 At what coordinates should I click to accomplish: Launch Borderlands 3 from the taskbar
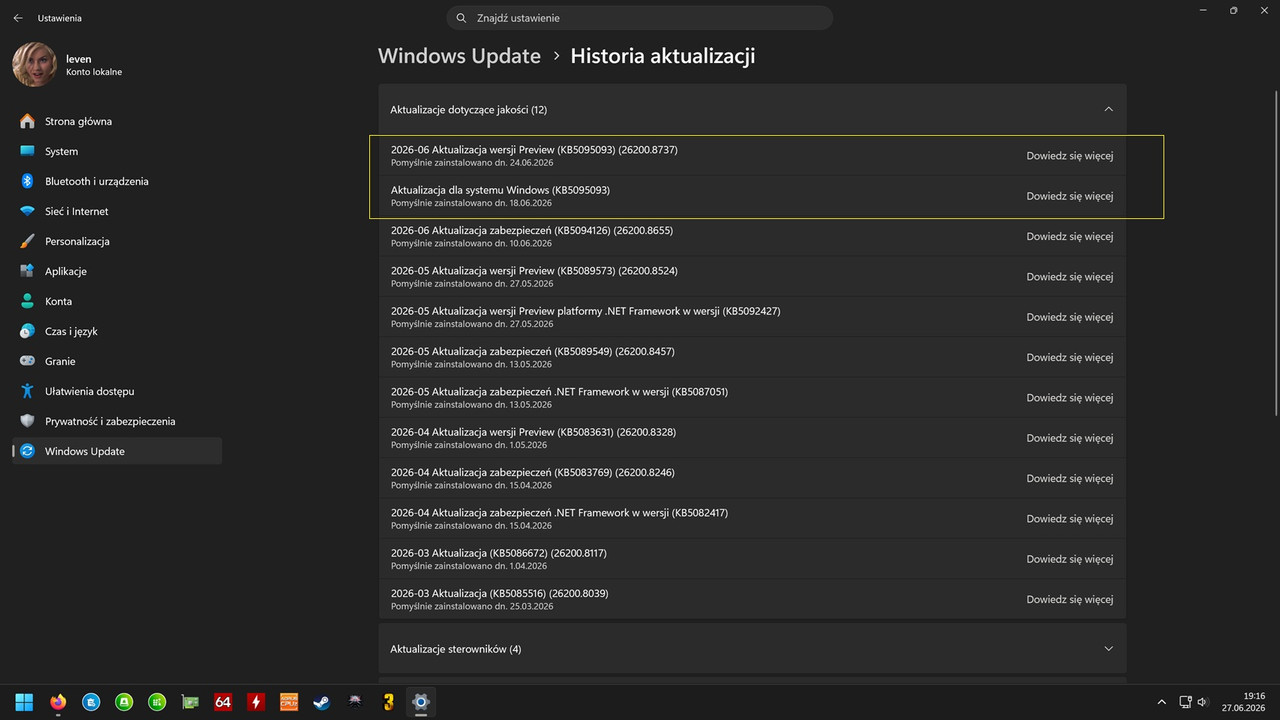(388, 702)
